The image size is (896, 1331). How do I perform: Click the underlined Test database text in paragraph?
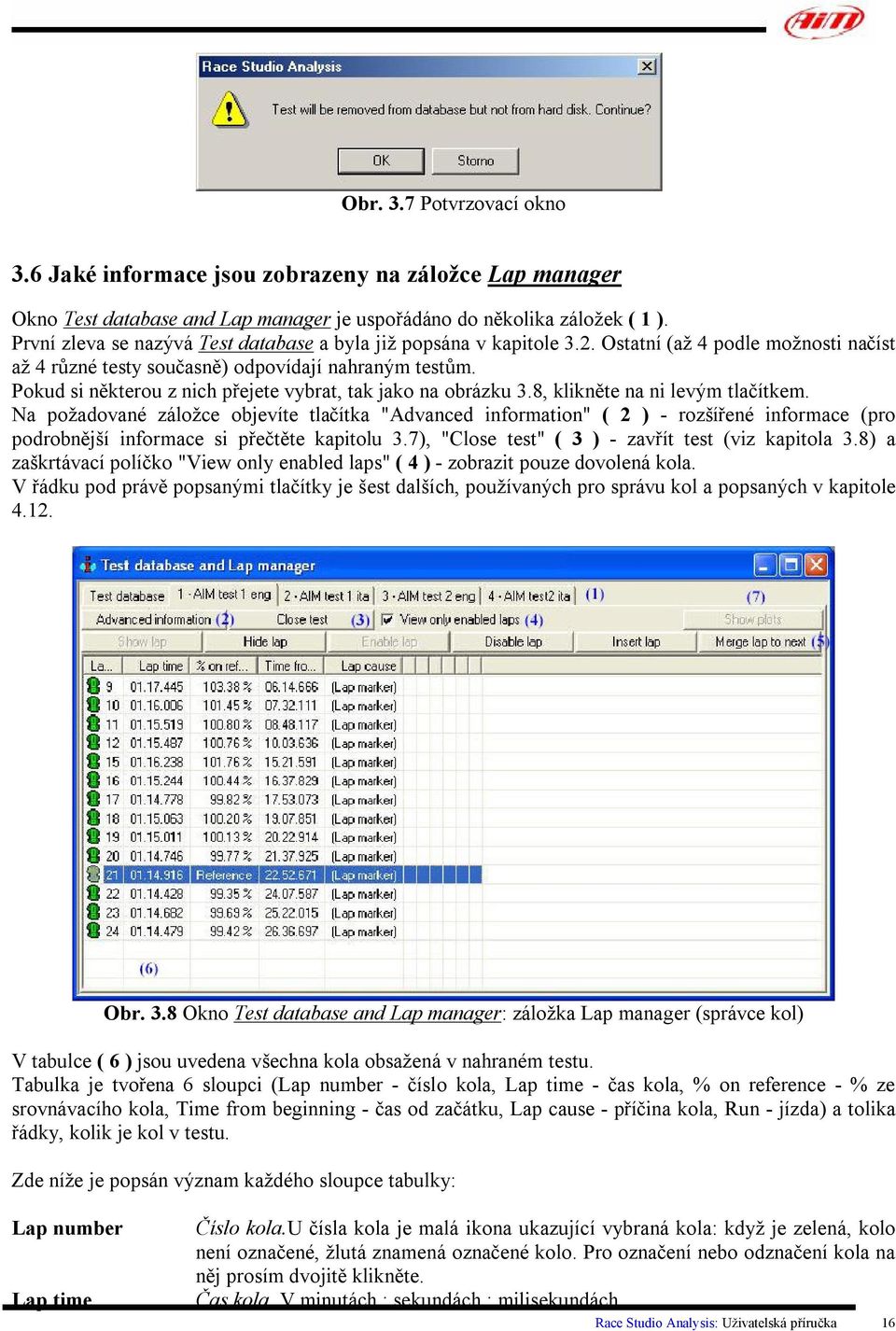pos(256,343)
